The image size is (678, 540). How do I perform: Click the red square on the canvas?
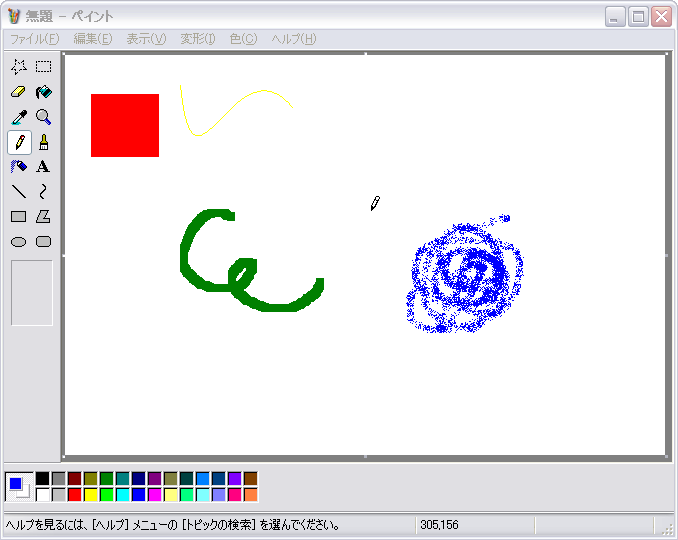125,125
